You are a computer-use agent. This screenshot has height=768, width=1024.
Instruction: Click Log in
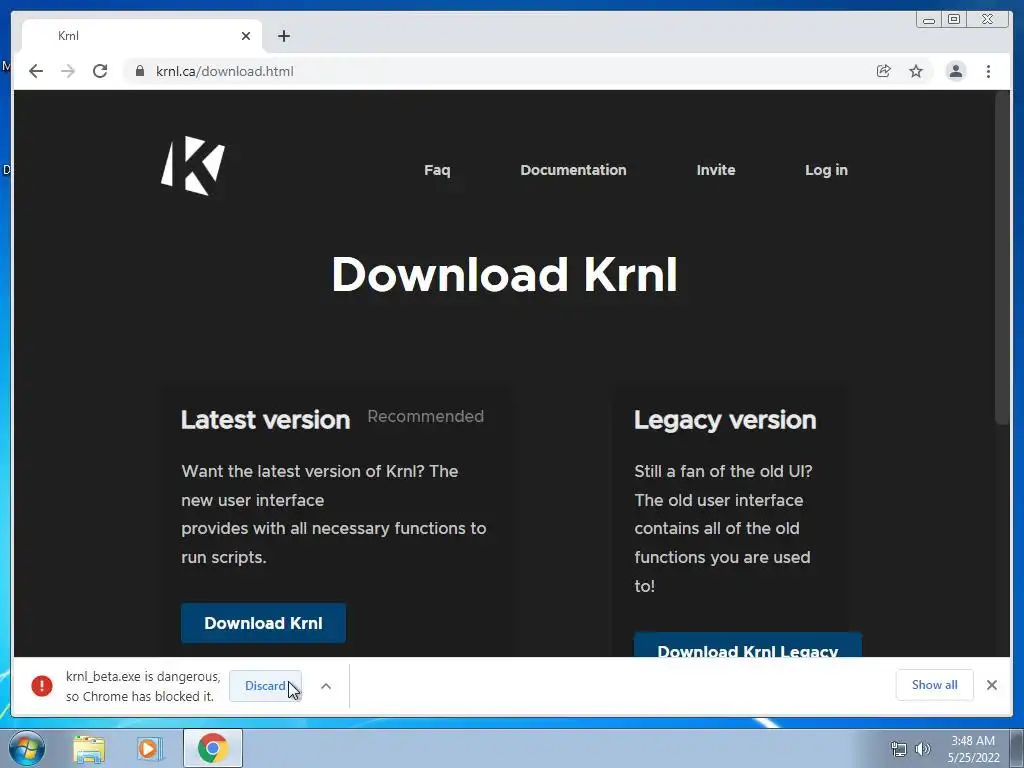[x=826, y=170]
